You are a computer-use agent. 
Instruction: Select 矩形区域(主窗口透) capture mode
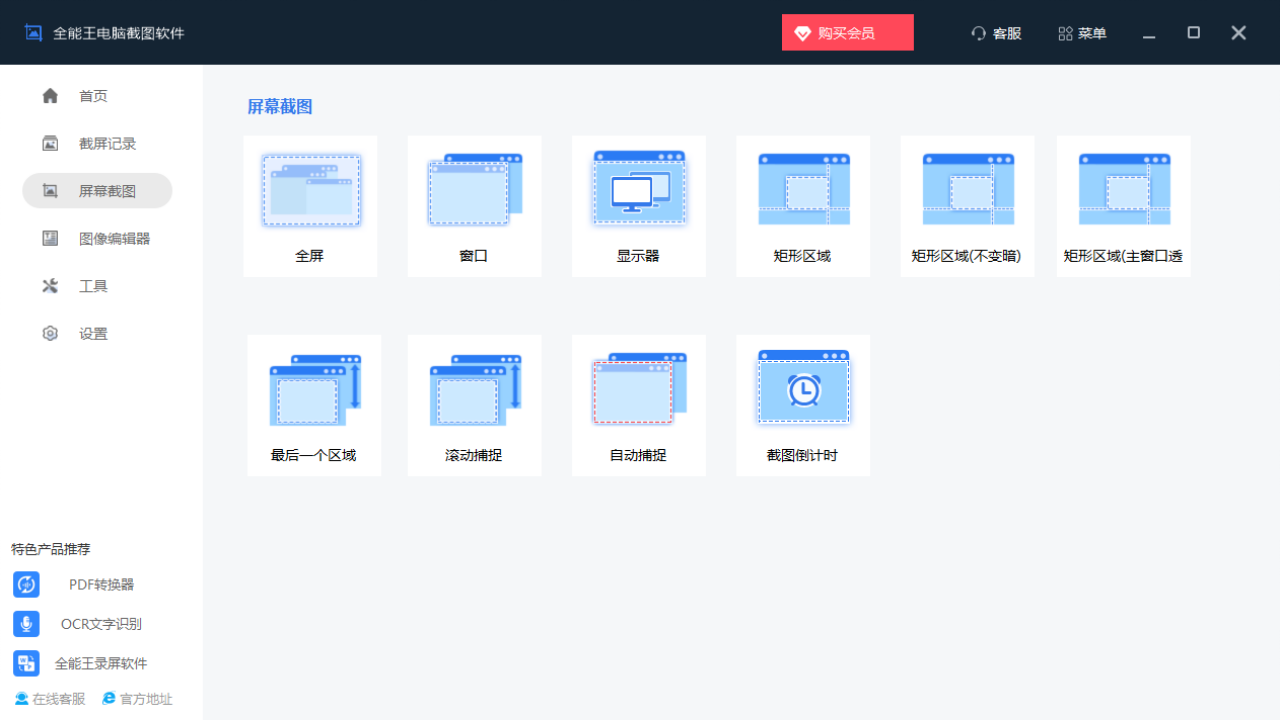point(1123,205)
